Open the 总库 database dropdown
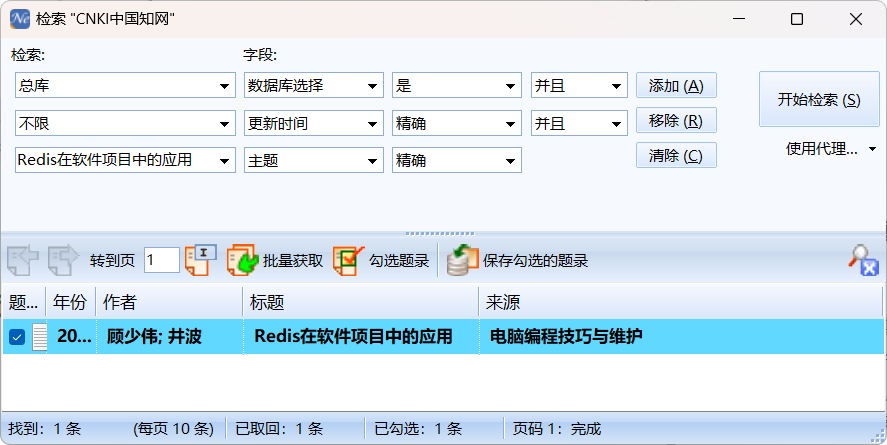This screenshot has width=887, height=445. point(224,86)
